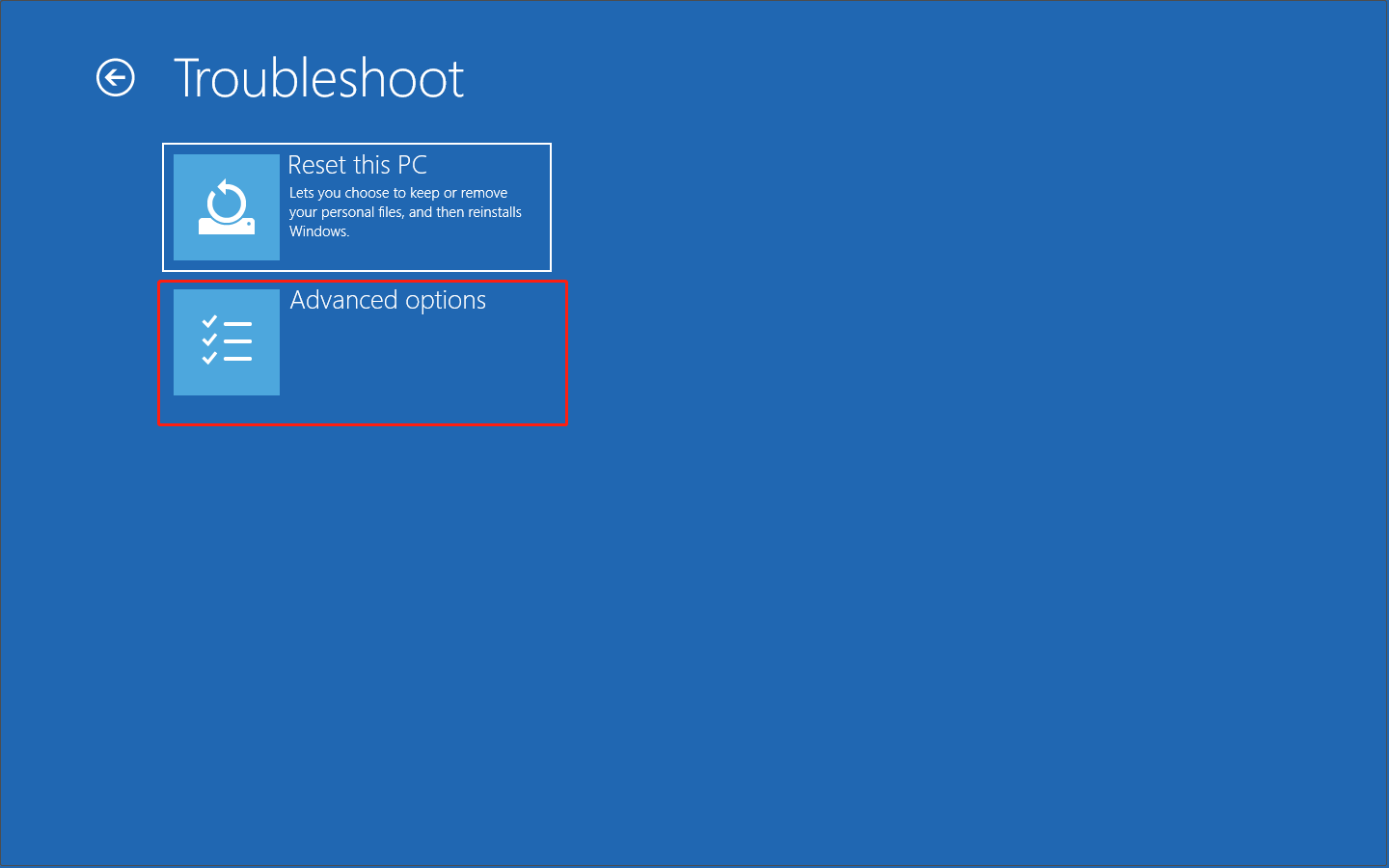Click the check marks in Advanced options icon

click(209, 340)
